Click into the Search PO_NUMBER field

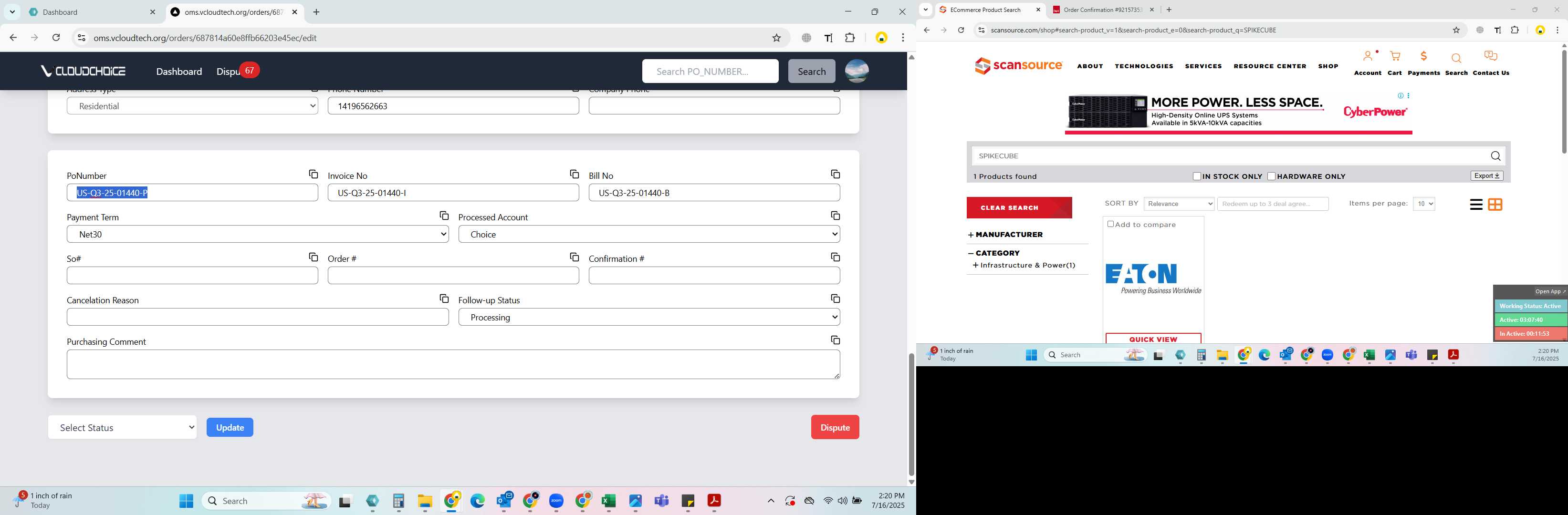pyautogui.click(x=710, y=71)
